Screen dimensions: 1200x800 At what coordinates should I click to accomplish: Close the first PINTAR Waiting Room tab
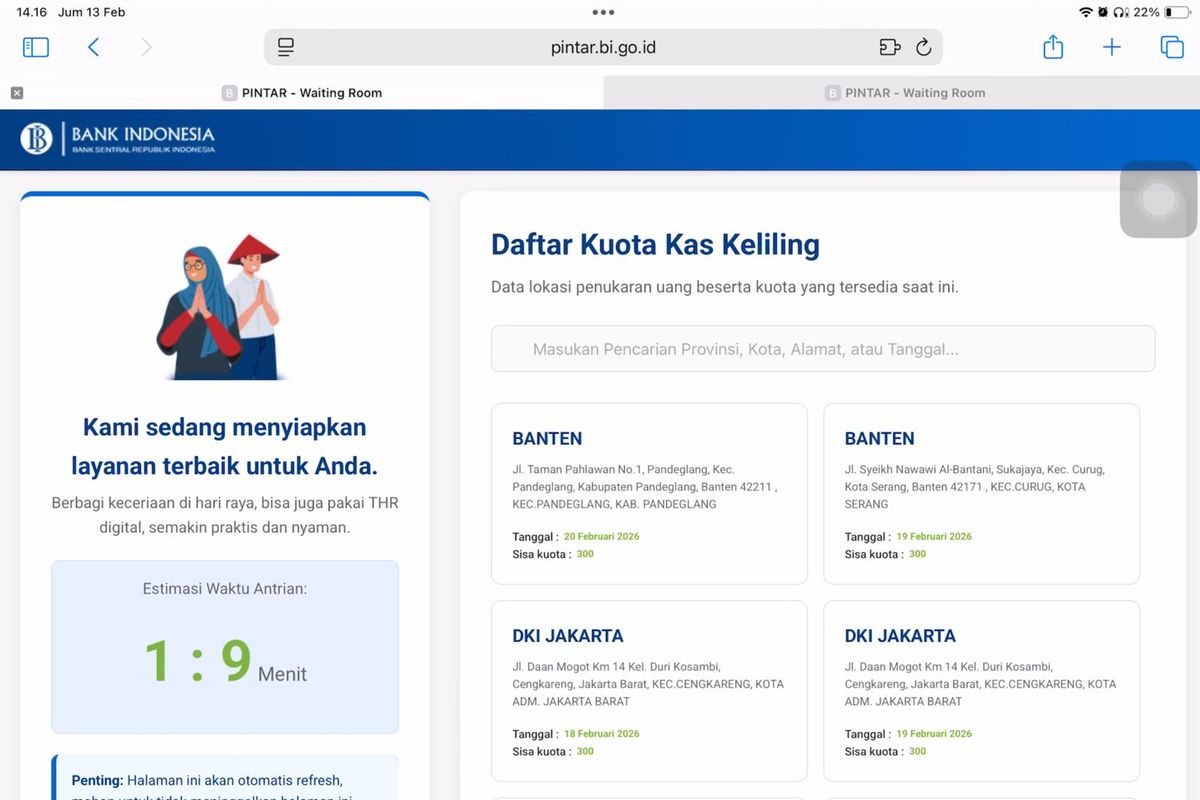(17, 93)
